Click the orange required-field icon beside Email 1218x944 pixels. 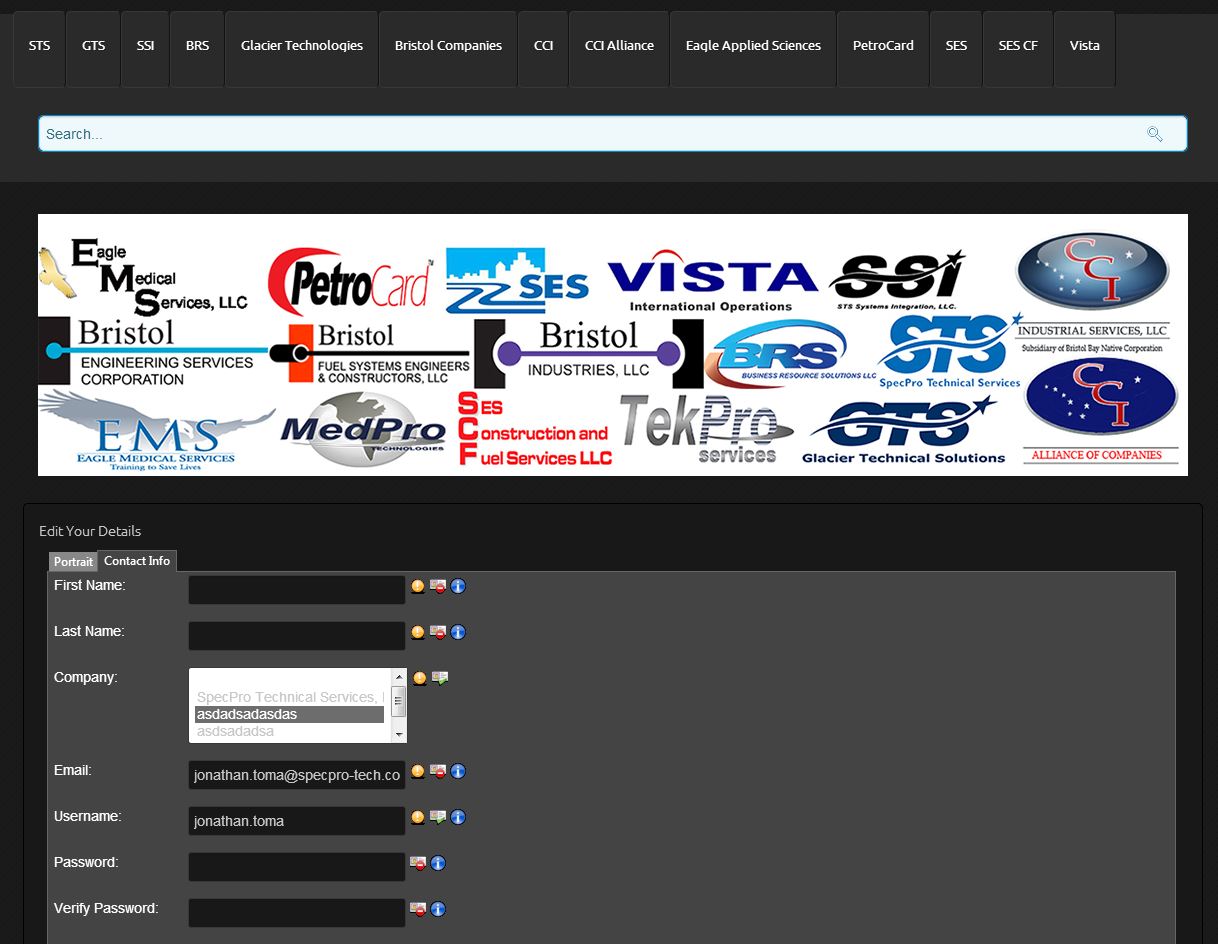tap(418, 771)
